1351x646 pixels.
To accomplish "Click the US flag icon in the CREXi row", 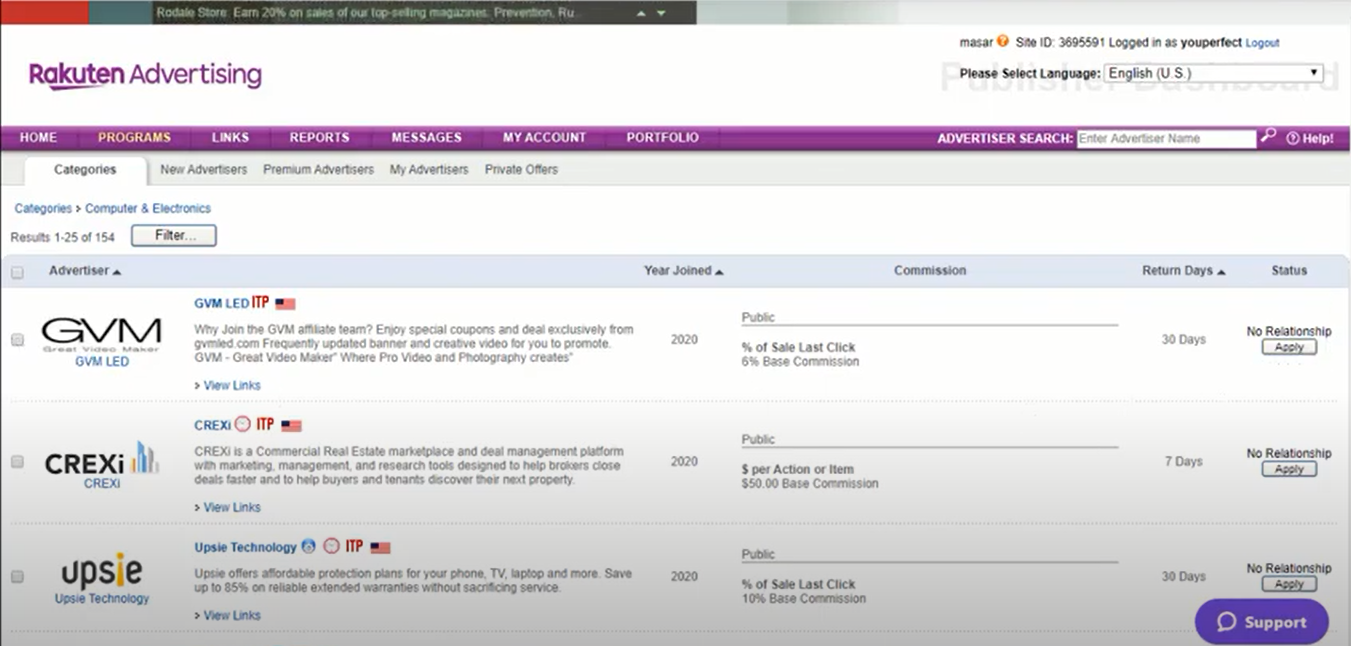I will tap(291, 426).
